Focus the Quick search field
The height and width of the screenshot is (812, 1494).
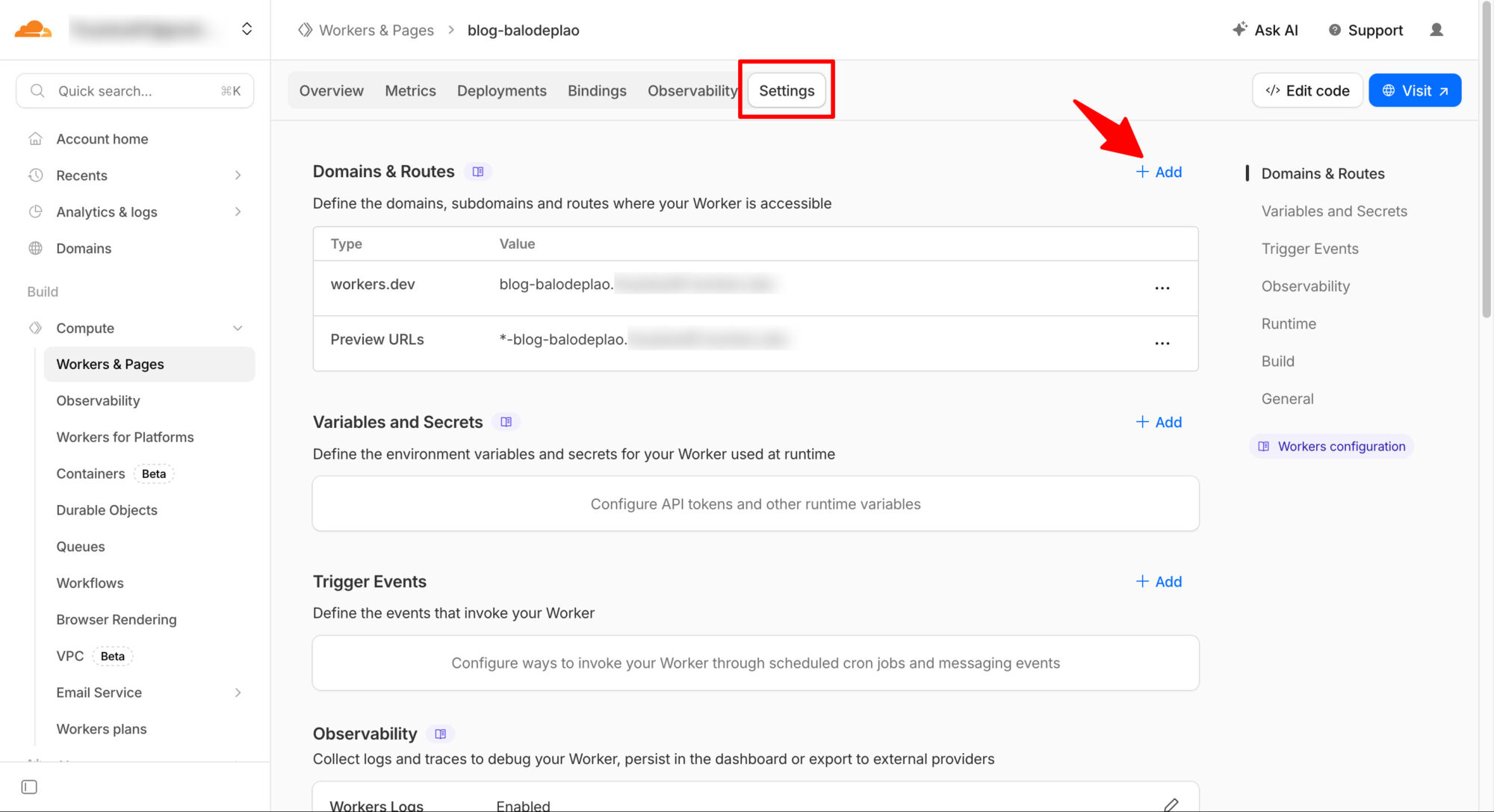click(x=134, y=91)
